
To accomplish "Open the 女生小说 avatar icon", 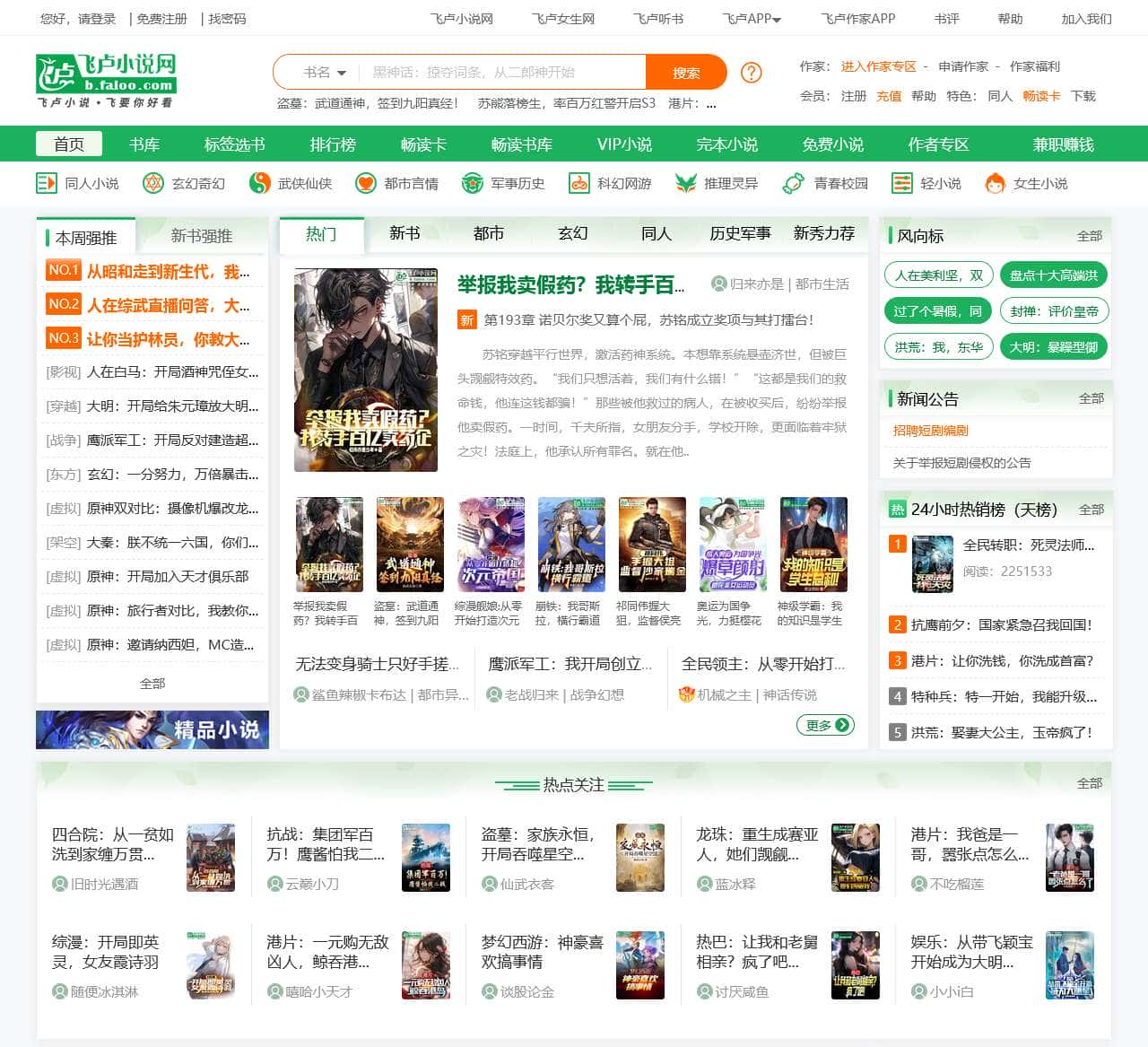I will coord(994,183).
